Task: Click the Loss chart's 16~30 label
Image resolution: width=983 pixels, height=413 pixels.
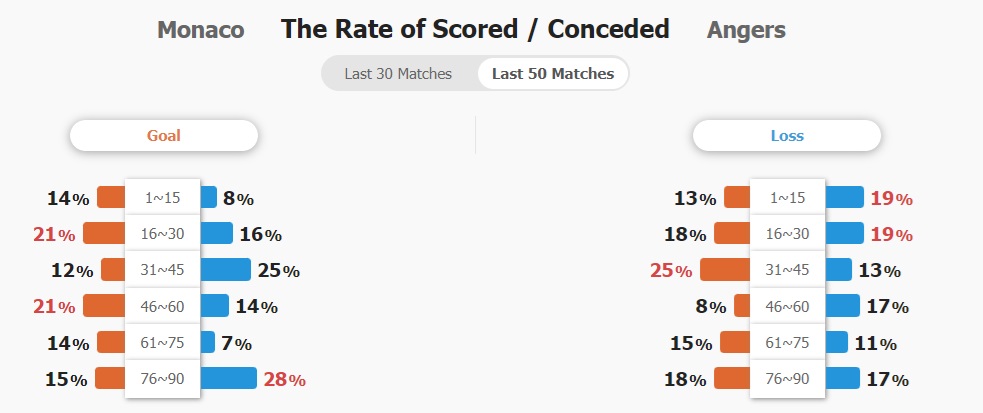Action: tap(787, 234)
